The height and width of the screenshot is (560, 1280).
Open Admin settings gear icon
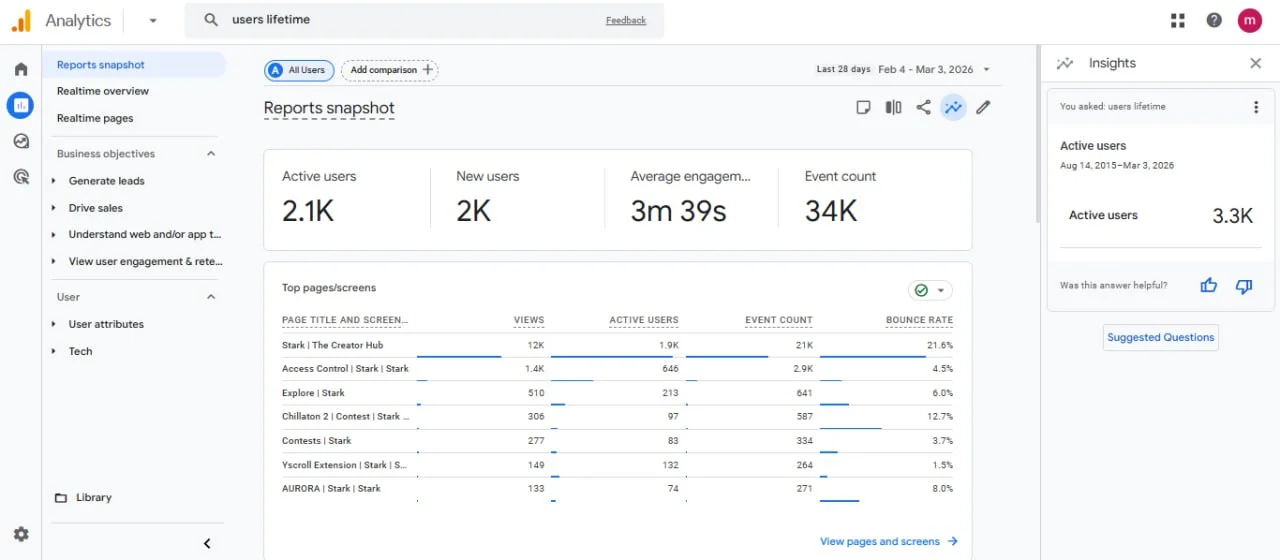21,534
